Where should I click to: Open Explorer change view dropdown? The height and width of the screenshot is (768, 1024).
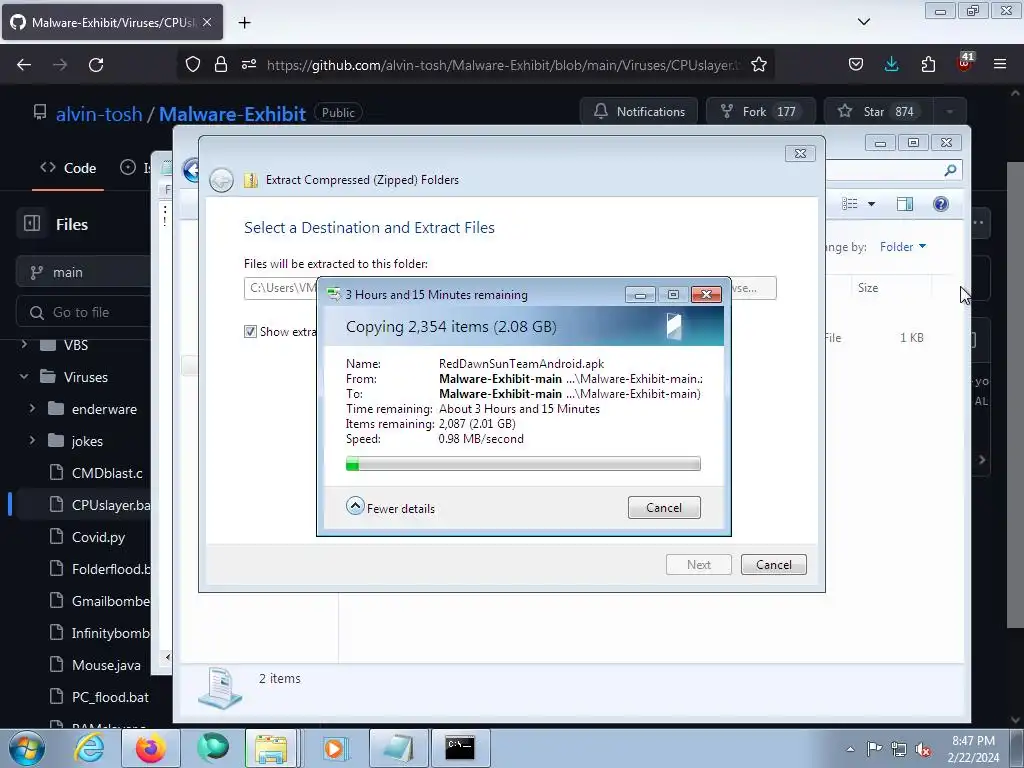click(871, 204)
